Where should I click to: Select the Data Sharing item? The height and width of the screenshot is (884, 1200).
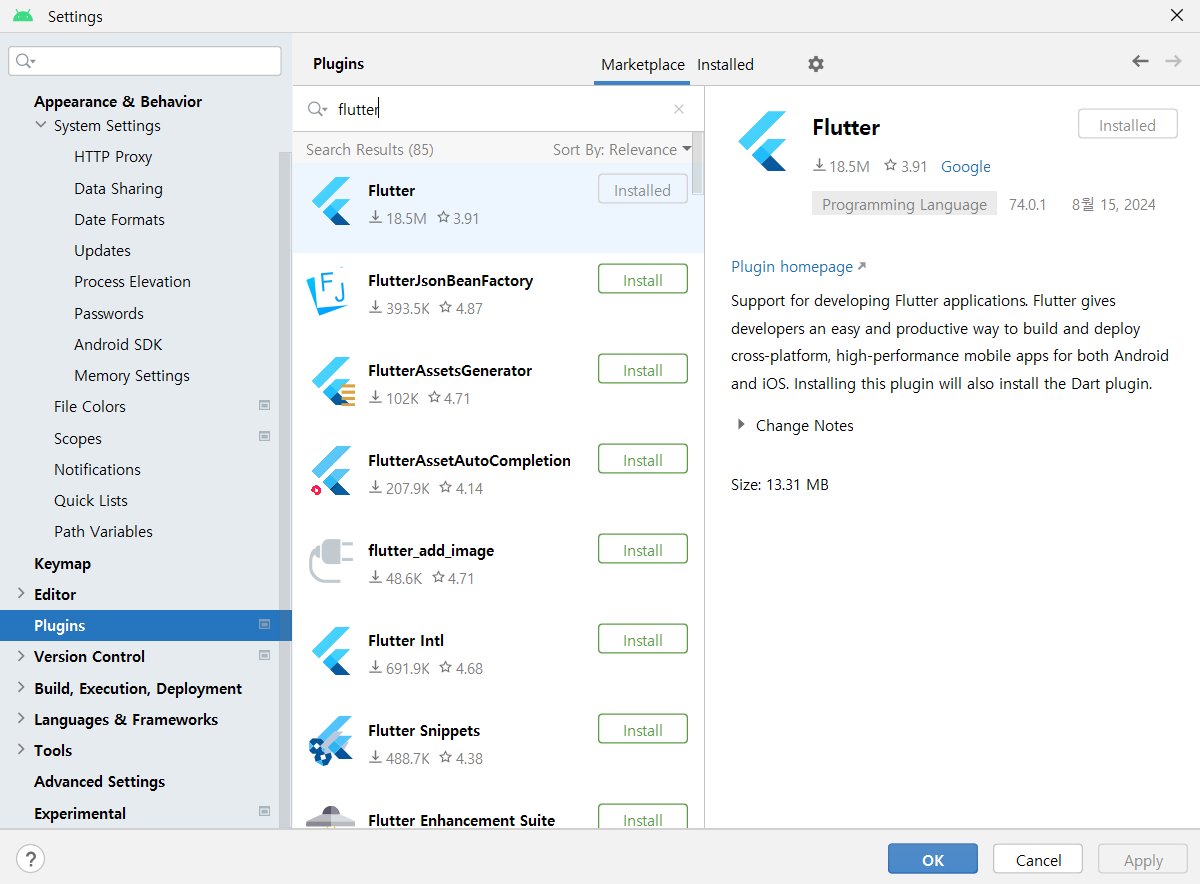(x=118, y=188)
